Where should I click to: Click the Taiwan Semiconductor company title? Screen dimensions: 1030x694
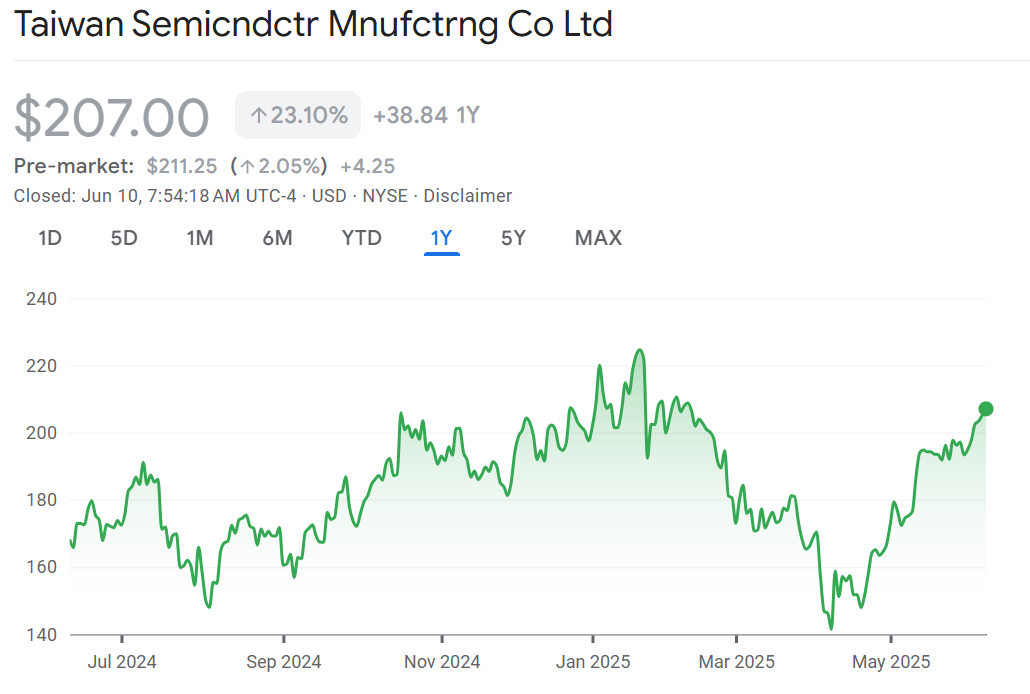[x=313, y=25]
